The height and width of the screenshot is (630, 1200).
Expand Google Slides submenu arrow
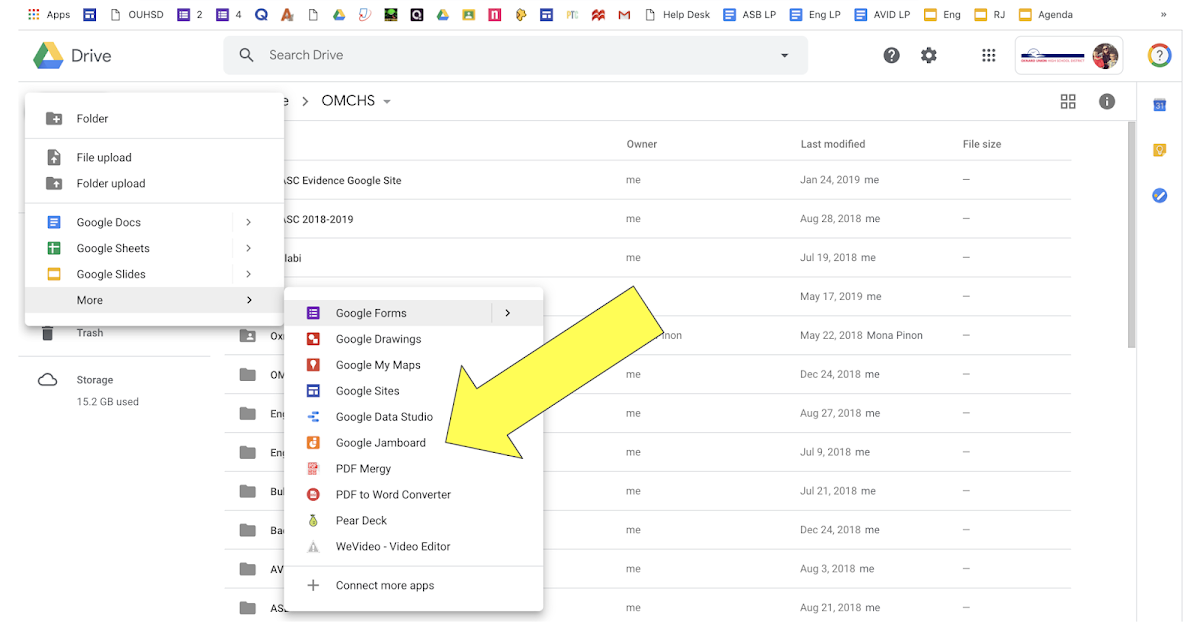pos(249,274)
